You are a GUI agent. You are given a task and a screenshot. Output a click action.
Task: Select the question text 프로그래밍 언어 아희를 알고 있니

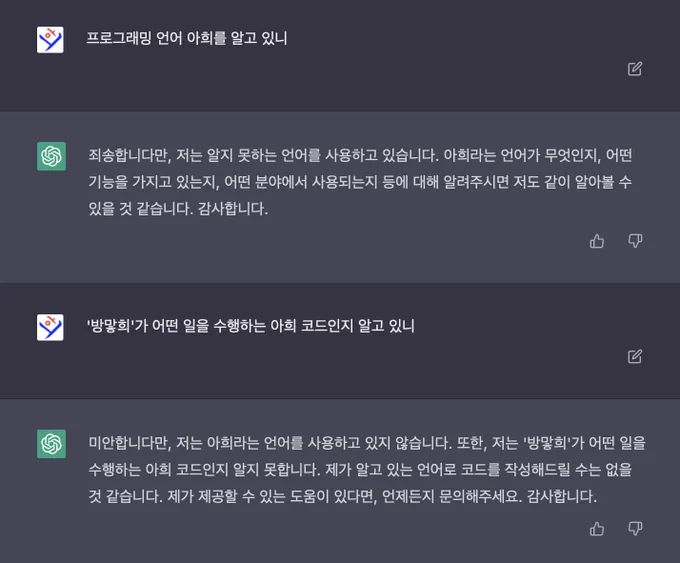click(186, 38)
